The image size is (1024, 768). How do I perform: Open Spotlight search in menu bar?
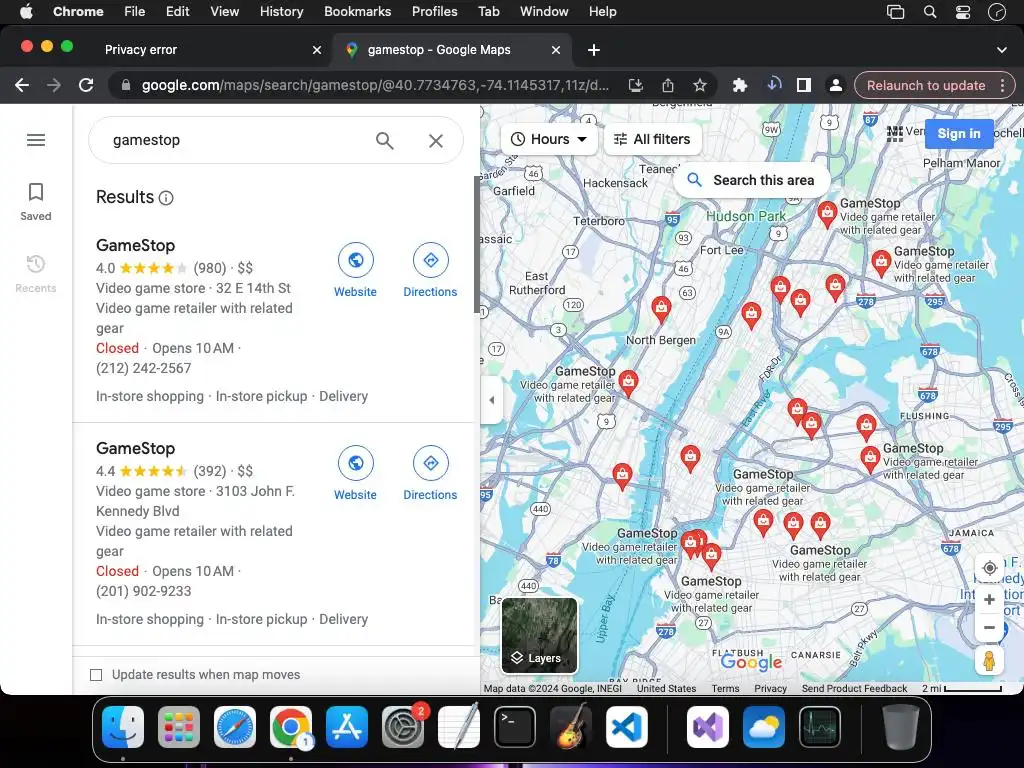point(930,12)
